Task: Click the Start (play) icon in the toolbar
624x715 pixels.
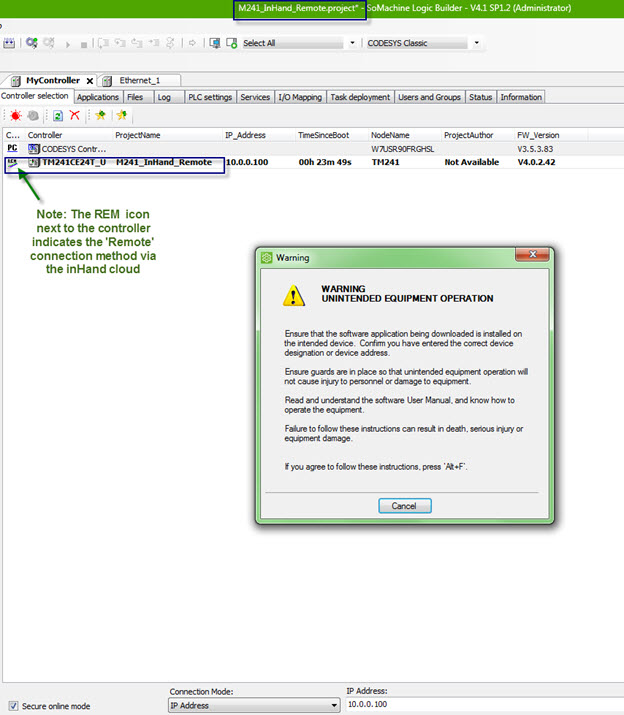Action: [68, 44]
